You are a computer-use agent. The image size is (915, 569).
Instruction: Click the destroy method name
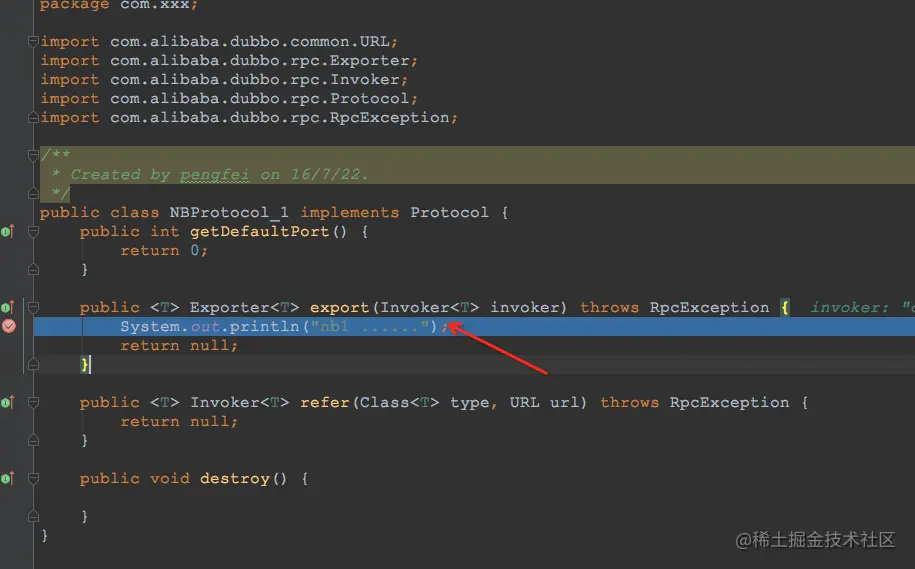[x=235, y=479]
